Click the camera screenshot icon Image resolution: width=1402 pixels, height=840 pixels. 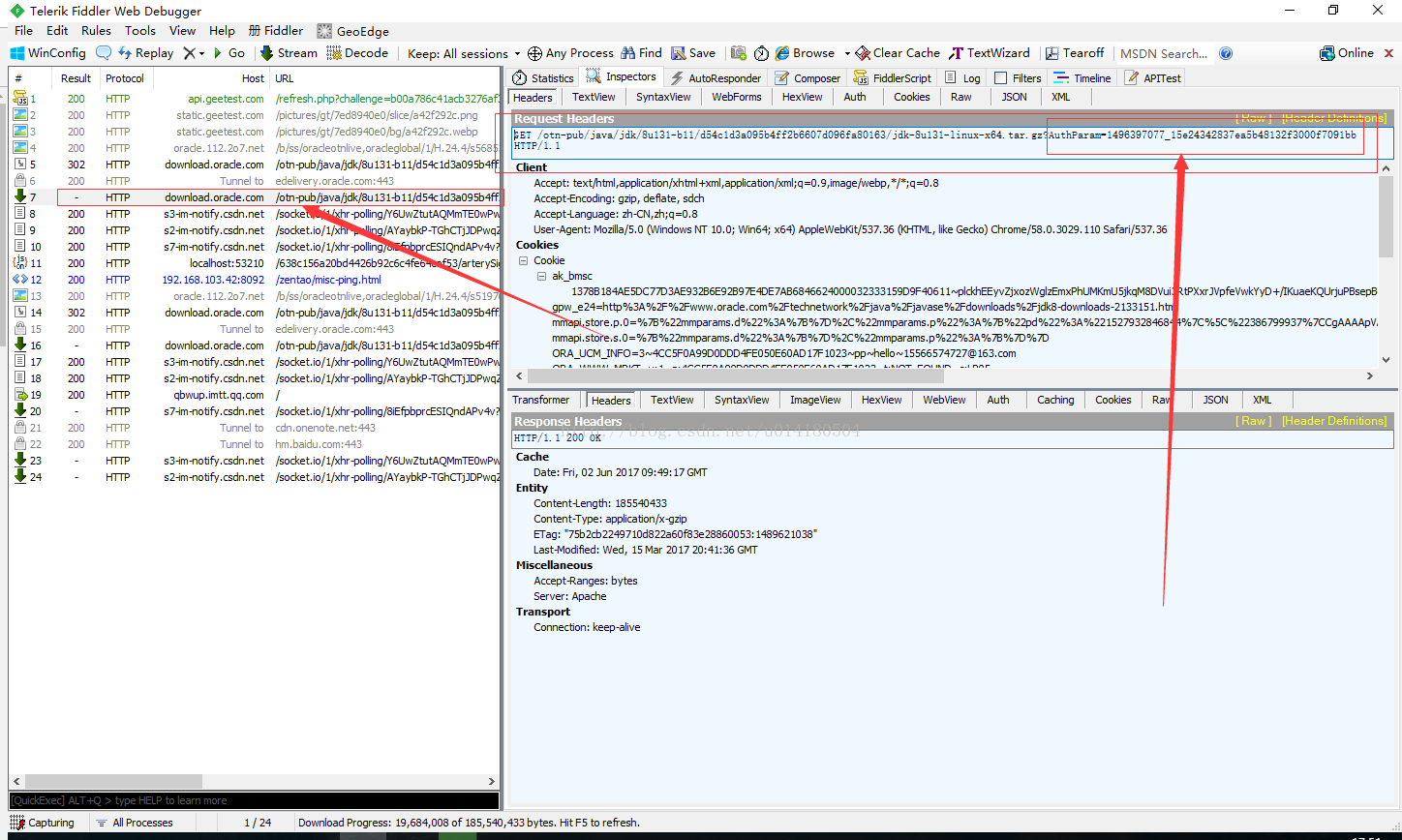(x=739, y=53)
